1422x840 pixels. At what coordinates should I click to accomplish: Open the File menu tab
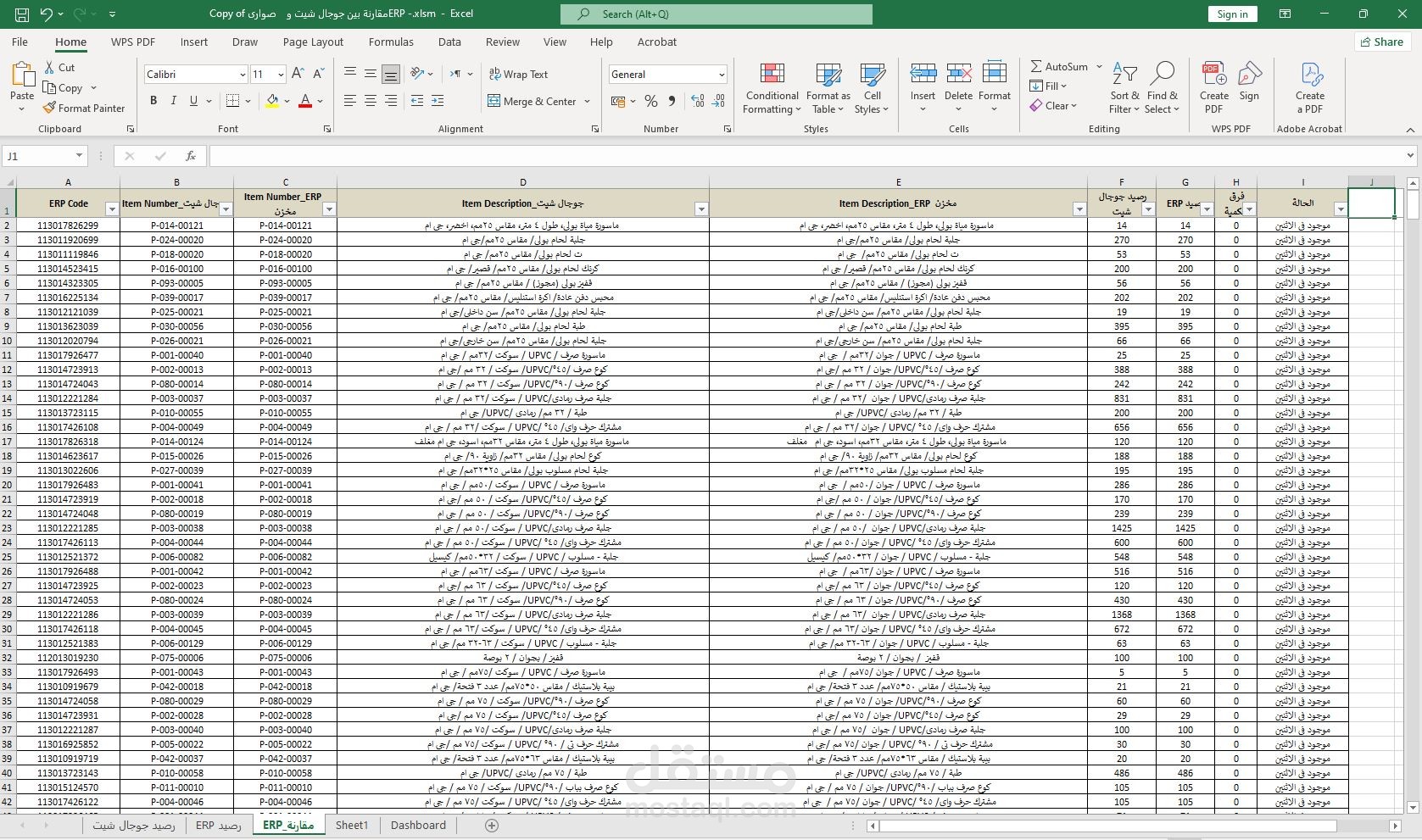coord(20,42)
